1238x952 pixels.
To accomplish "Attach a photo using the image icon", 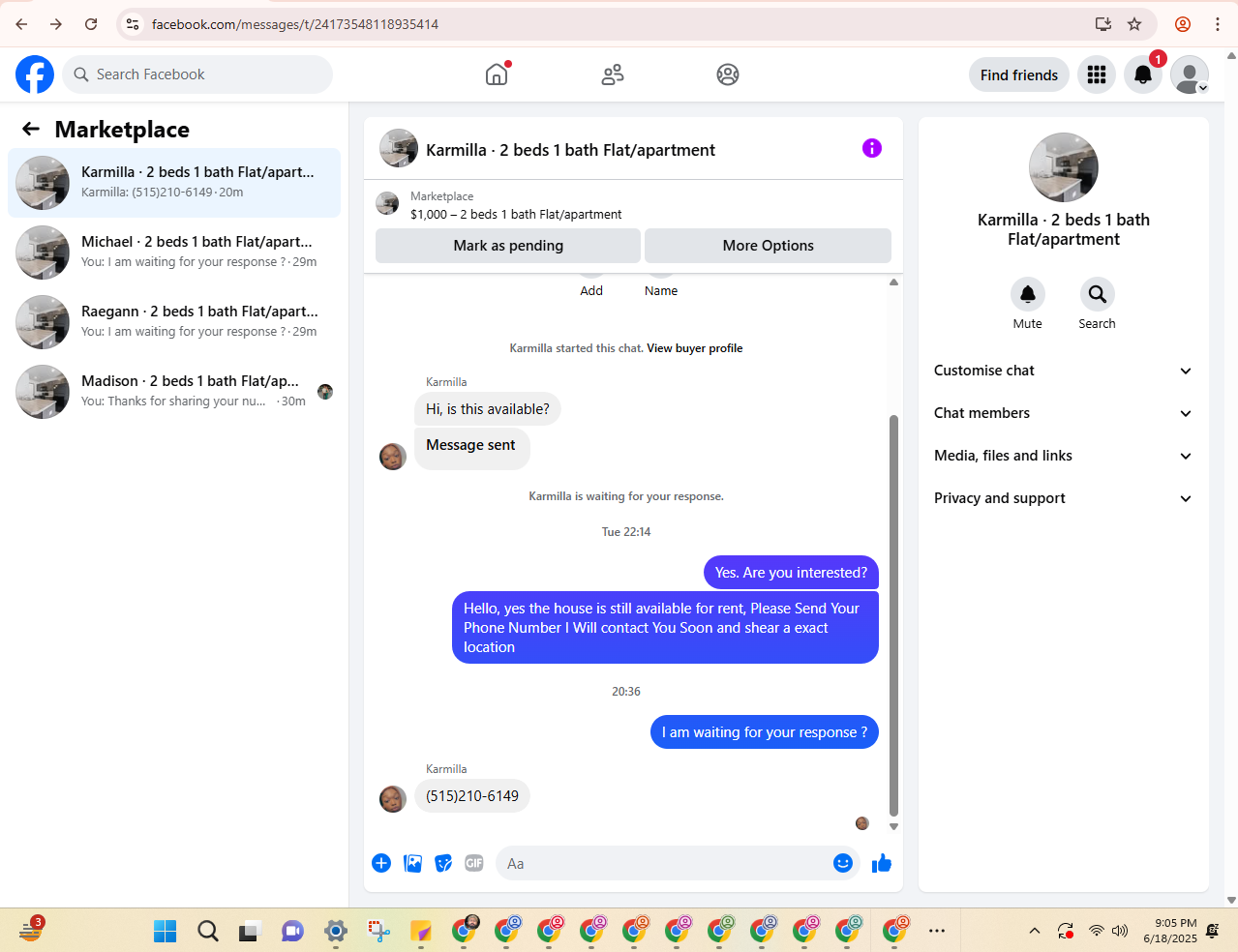I will pyautogui.click(x=412, y=863).
